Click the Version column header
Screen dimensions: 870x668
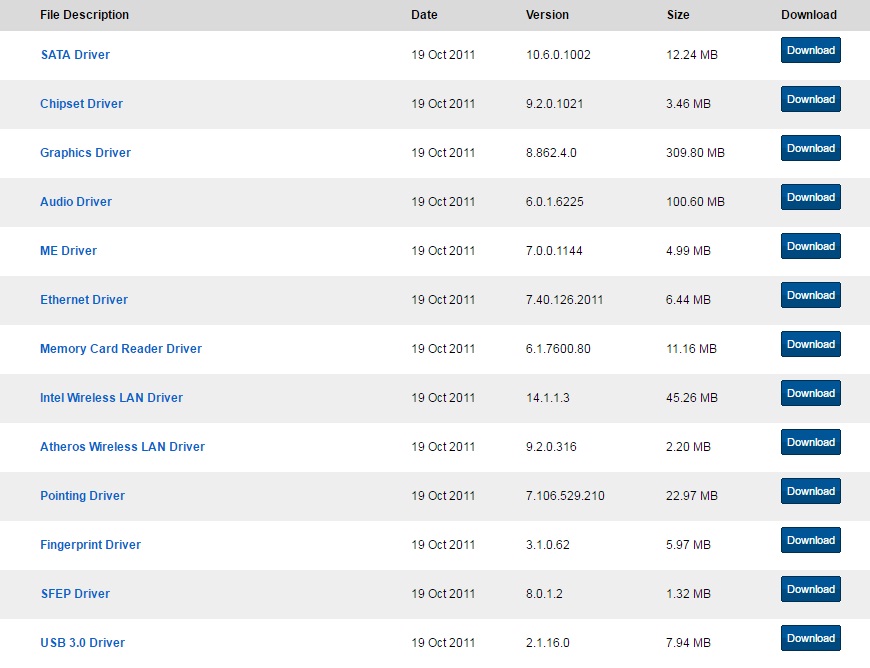point(547,15)
